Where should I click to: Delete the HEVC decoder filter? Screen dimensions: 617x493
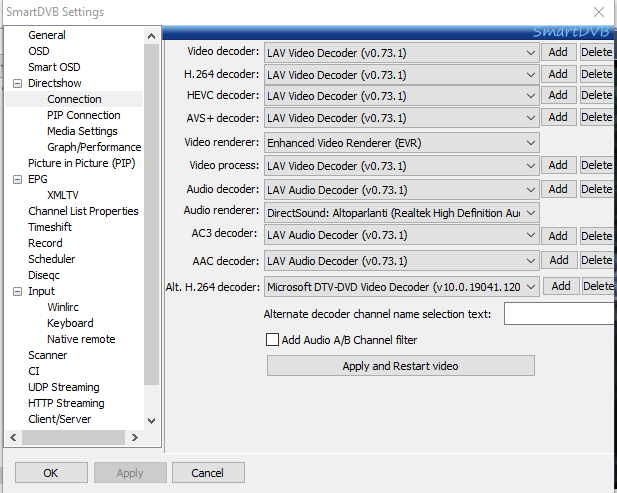pos(597,95)
